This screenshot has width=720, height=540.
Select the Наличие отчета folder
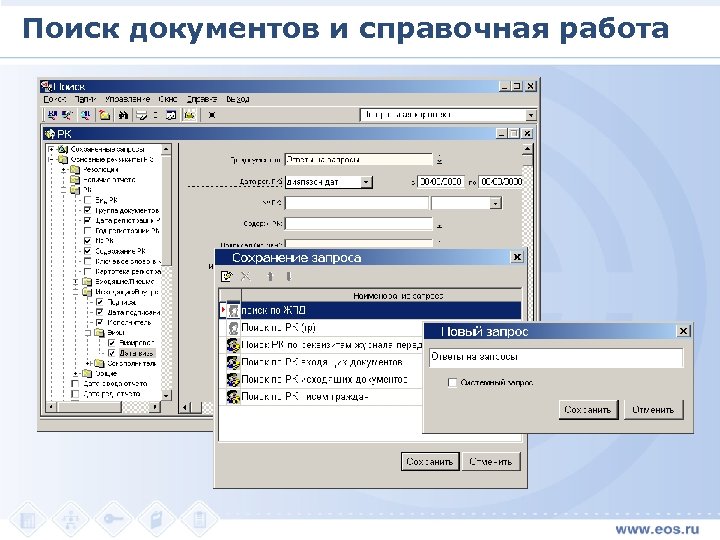pyautogui.click(x=108, y=180)
